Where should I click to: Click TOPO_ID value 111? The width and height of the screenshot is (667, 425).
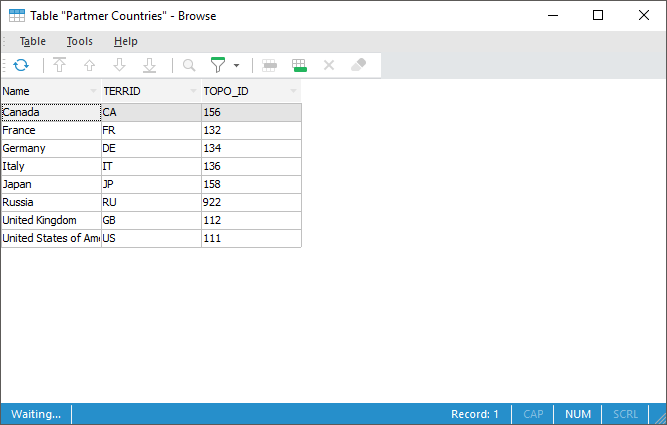pos(251,238)
